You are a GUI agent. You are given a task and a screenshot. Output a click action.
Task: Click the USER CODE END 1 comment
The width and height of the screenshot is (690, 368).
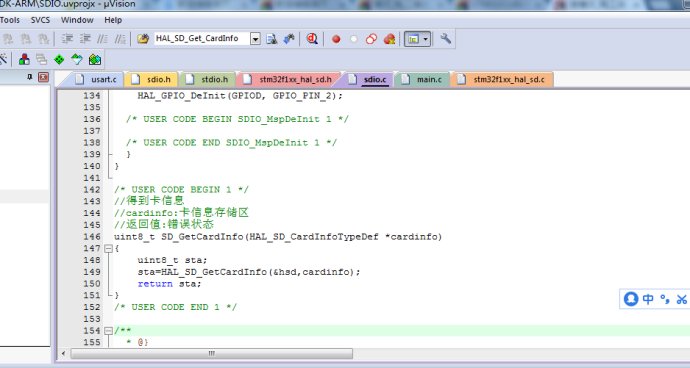click(176, 307)
